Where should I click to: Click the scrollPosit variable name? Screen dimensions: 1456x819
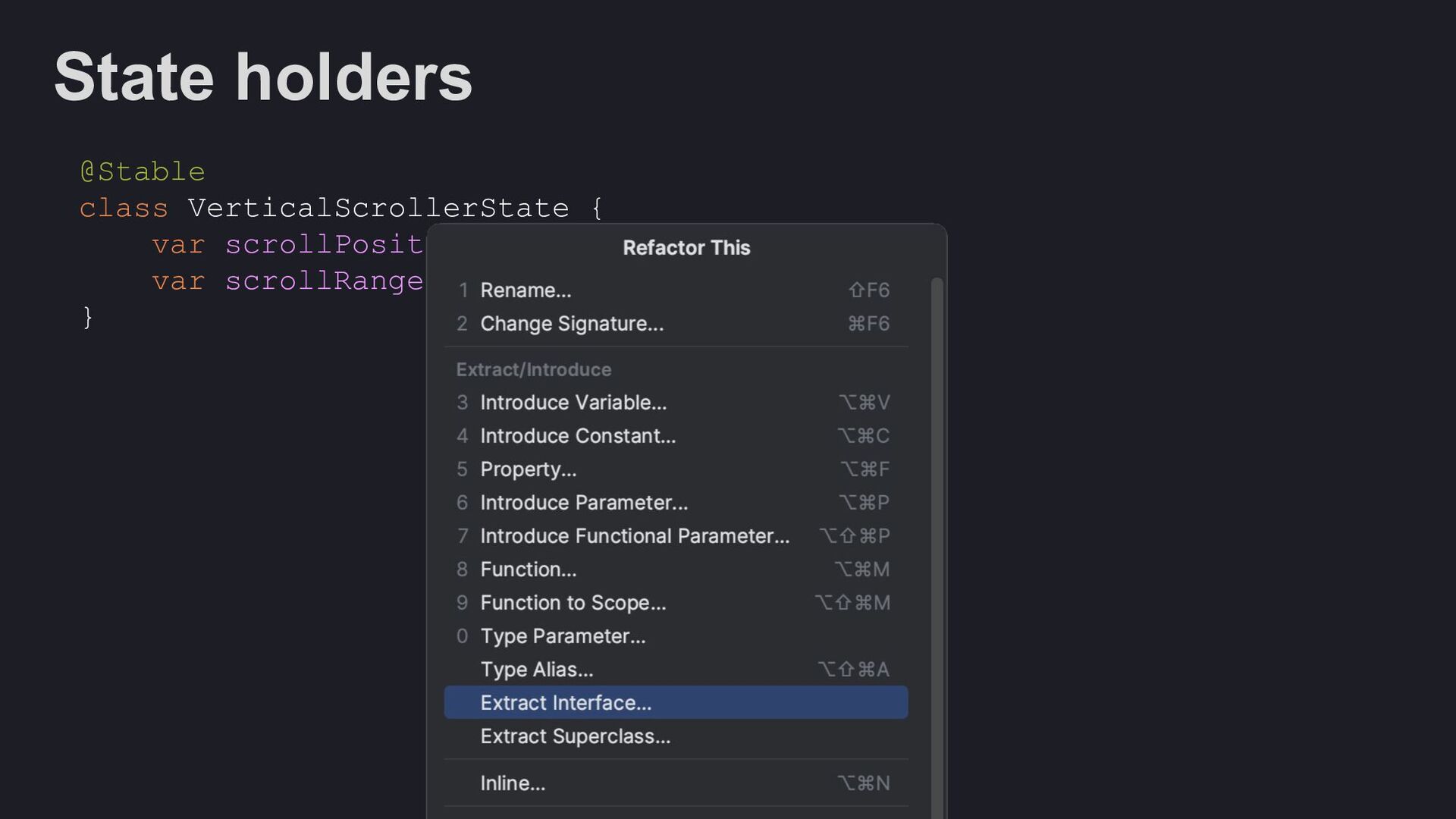coord(324,244)
